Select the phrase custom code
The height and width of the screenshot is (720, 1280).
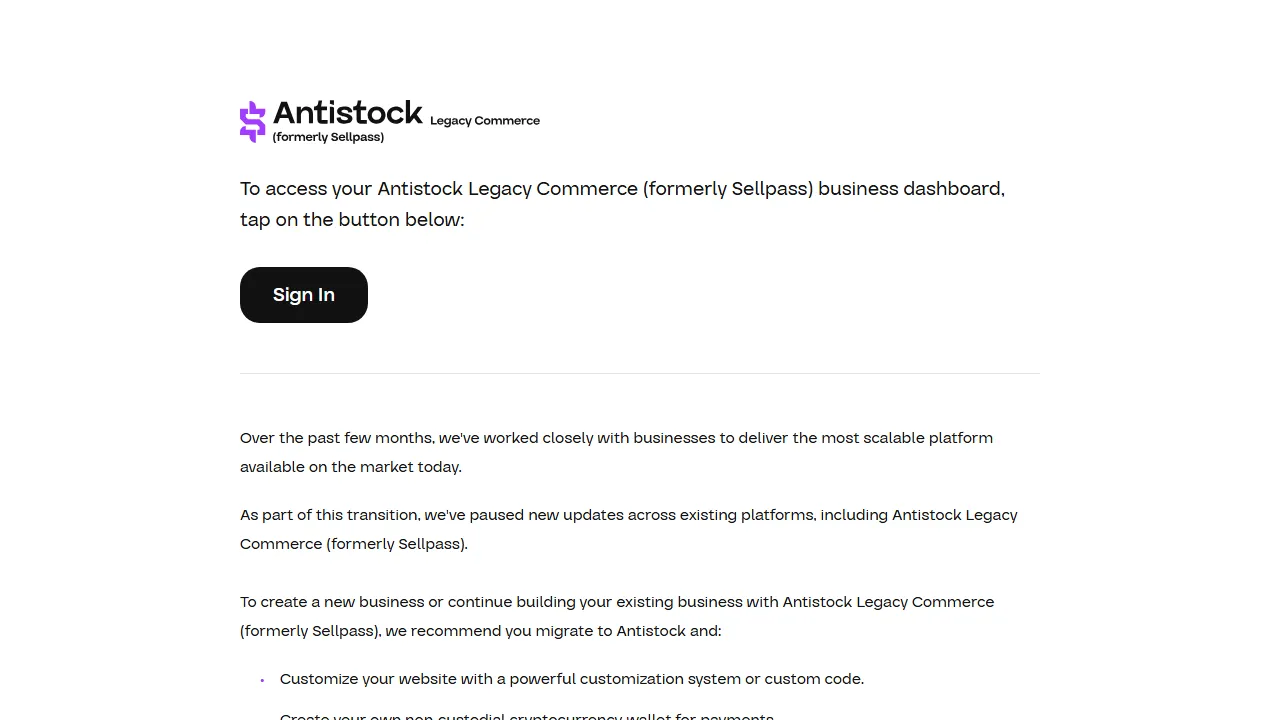coord(813,679)
